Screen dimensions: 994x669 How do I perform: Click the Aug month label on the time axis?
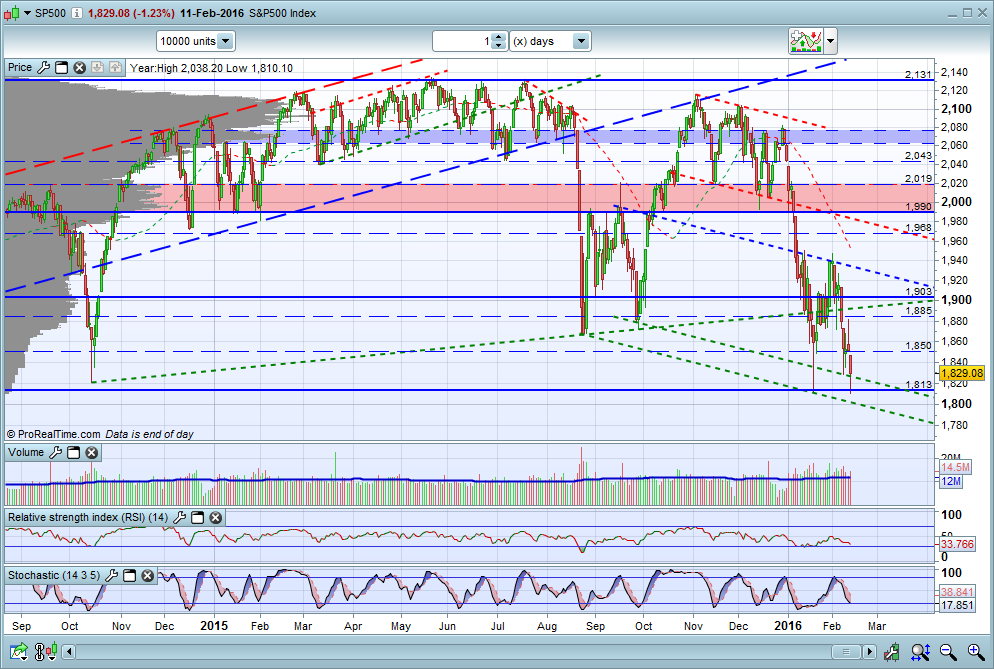click(547, 626)
